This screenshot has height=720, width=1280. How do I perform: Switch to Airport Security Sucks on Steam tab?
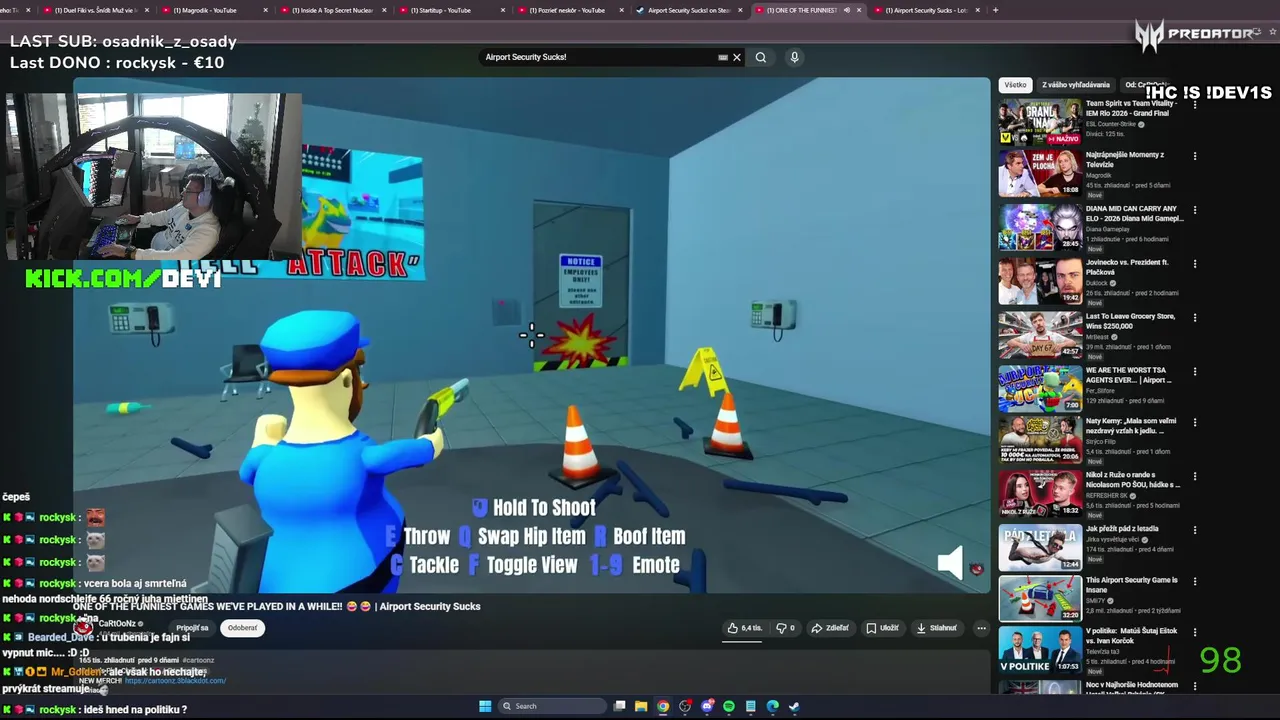(689, 10)
